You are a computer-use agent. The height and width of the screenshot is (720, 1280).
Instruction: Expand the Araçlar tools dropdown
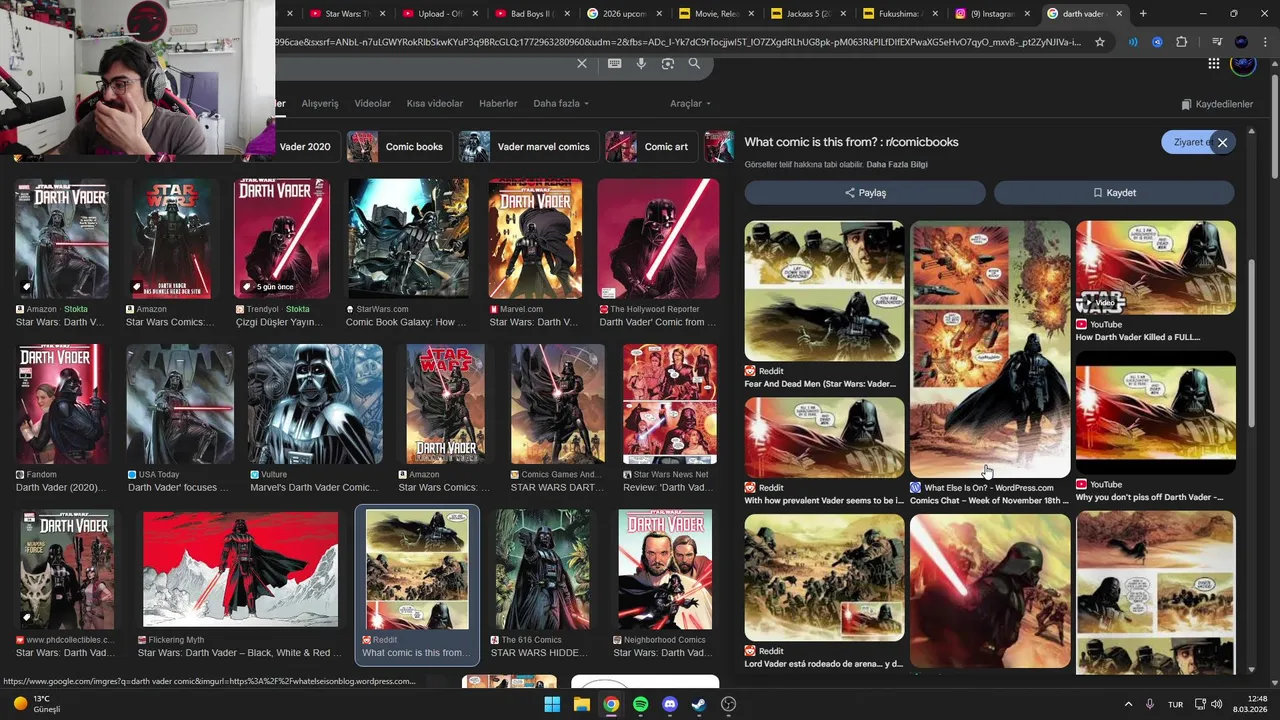point(690,104)
